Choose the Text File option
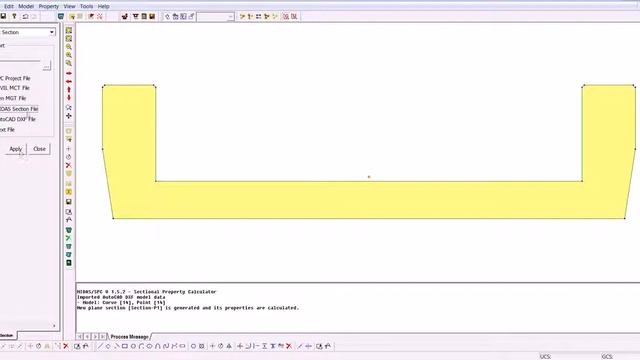 tap(7, 129)
